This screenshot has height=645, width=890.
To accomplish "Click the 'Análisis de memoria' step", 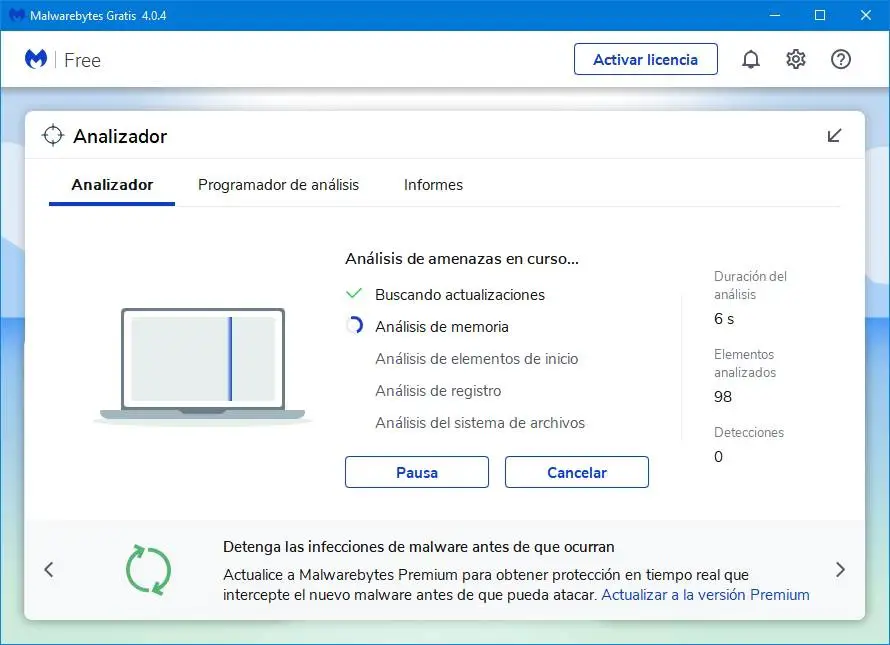I will tap(442, 326).
